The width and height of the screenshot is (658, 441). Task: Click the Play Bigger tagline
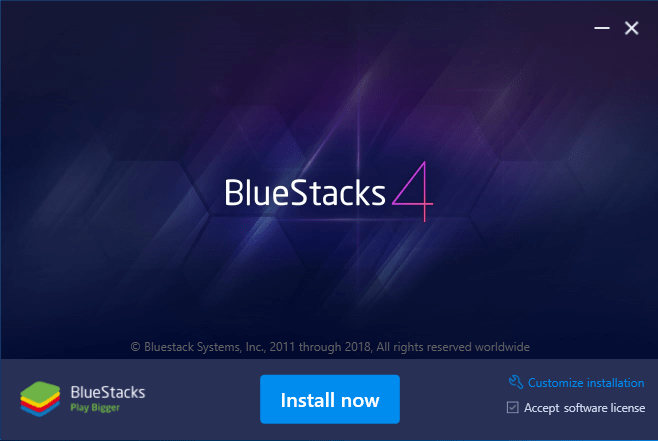coord(95,407)
